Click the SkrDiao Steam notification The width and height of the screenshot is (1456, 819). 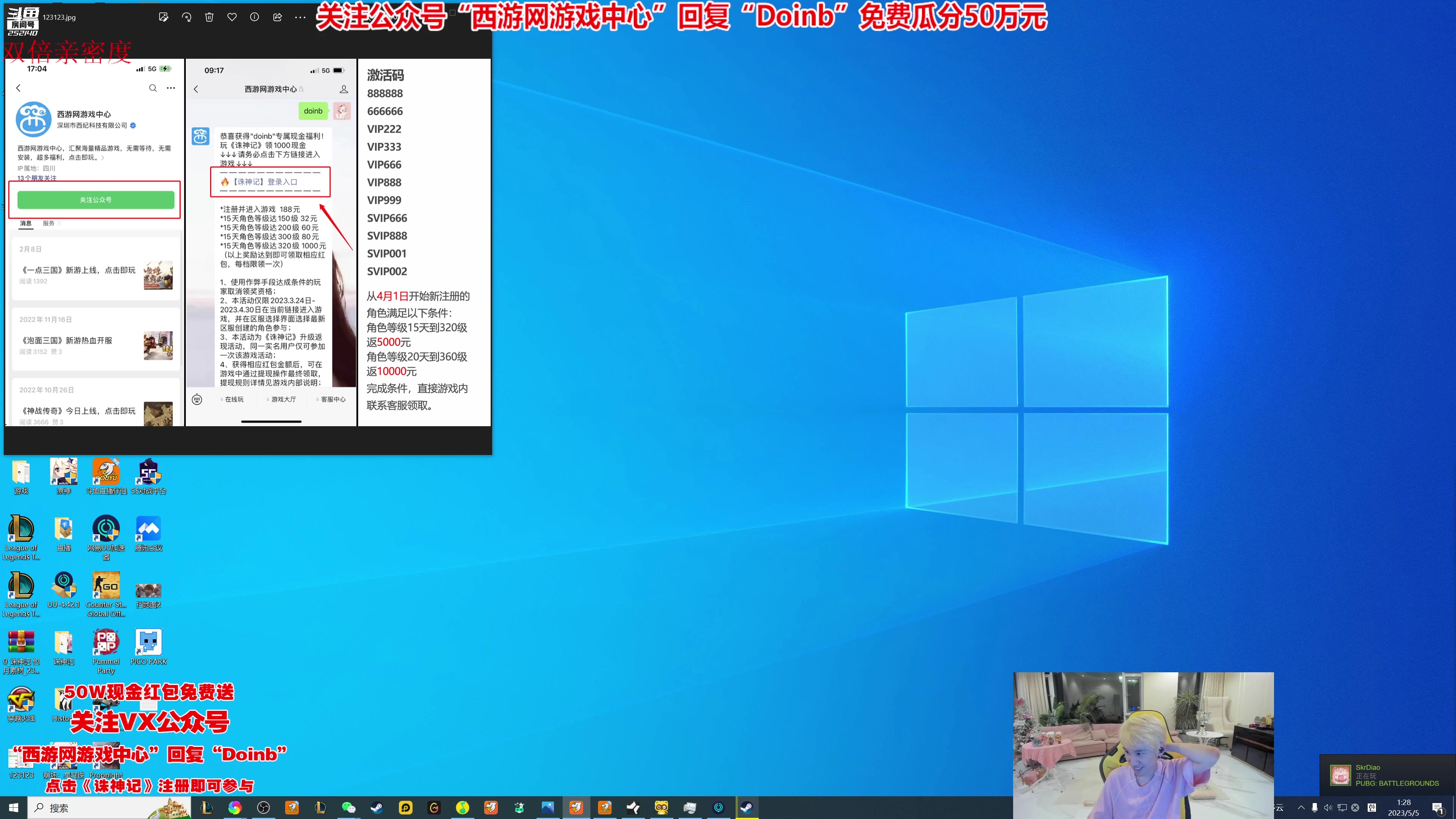tap(1388, 775)
